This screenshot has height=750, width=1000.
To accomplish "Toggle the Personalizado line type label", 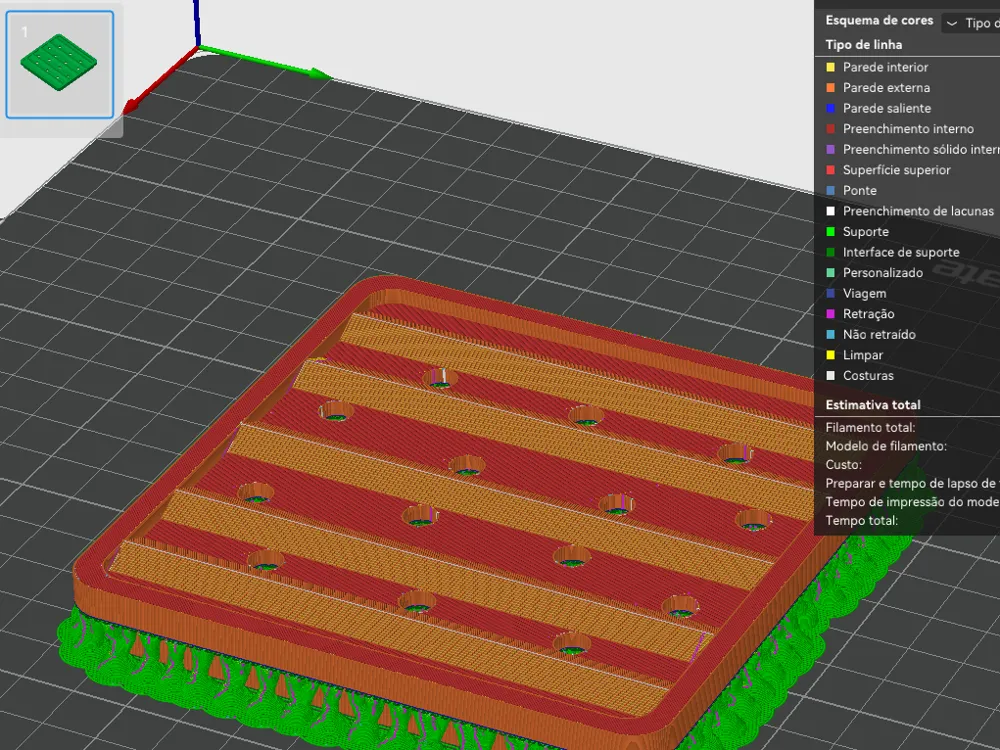I will pos(883,272).
